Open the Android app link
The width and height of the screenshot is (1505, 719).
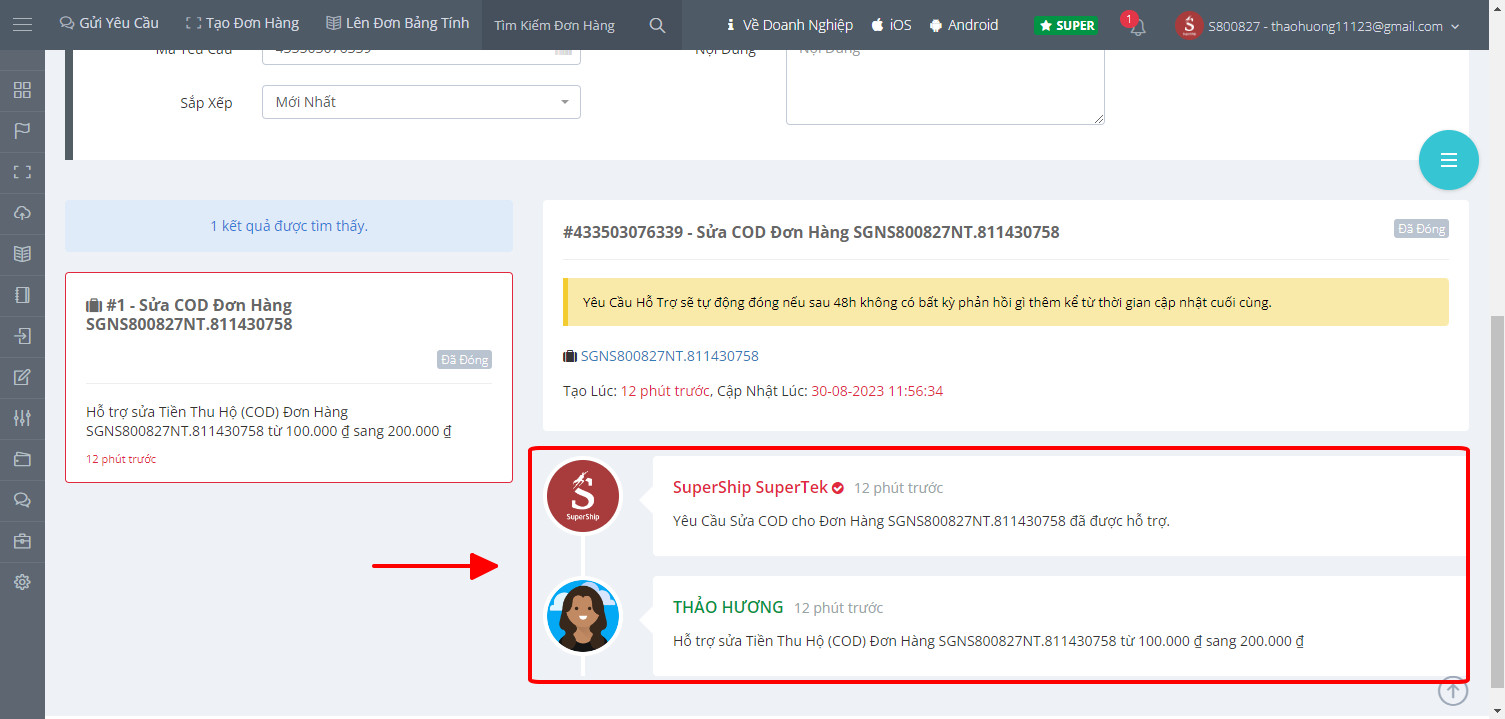963,25
